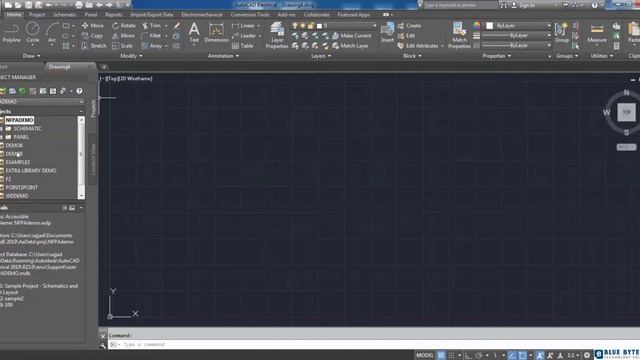Activate the Mirror command
Screen dimensions: 640x360
[124, 36]
